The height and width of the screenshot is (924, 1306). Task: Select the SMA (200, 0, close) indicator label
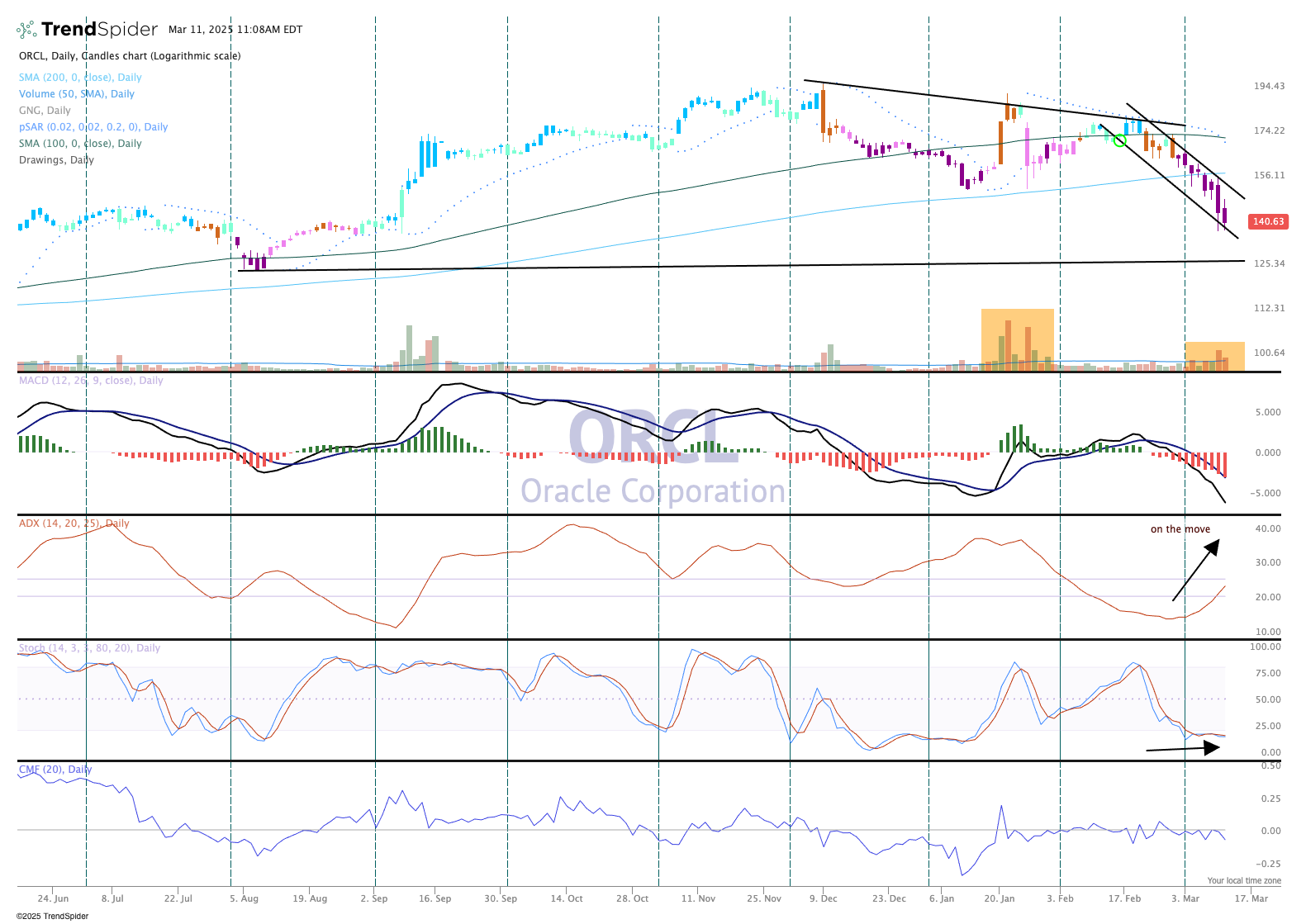80,78
